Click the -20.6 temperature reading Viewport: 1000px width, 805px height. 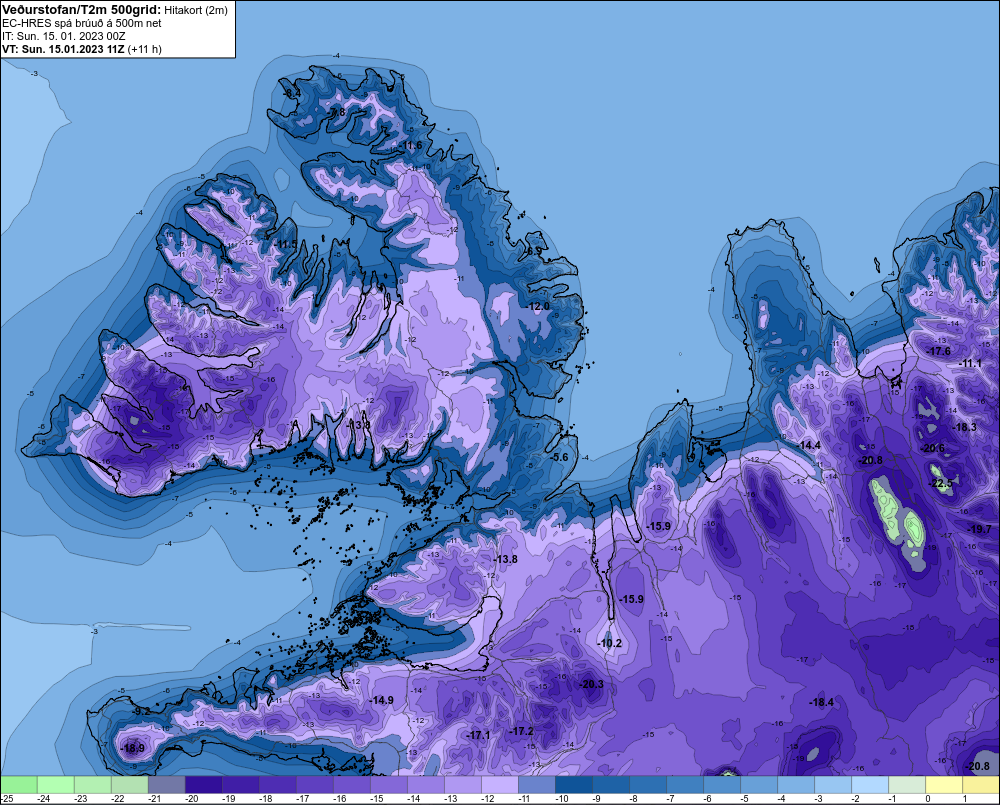(x=933, y=448)
